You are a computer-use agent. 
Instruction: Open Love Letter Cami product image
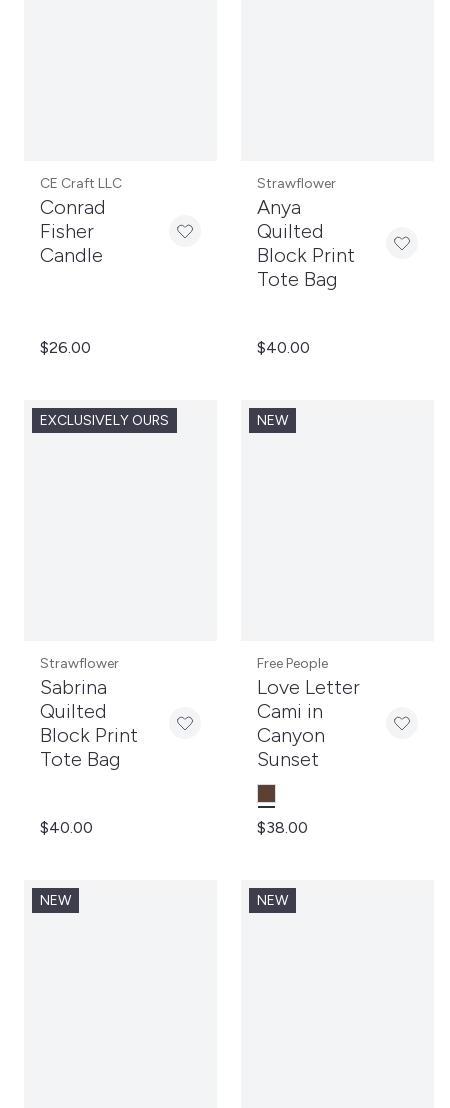338,521
